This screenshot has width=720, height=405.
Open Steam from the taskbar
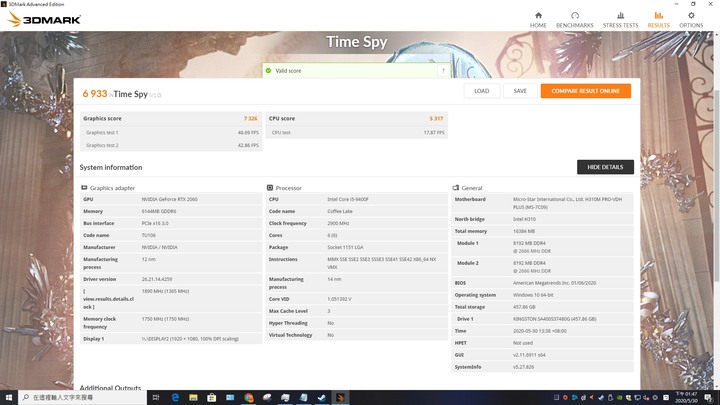(322, 398)
